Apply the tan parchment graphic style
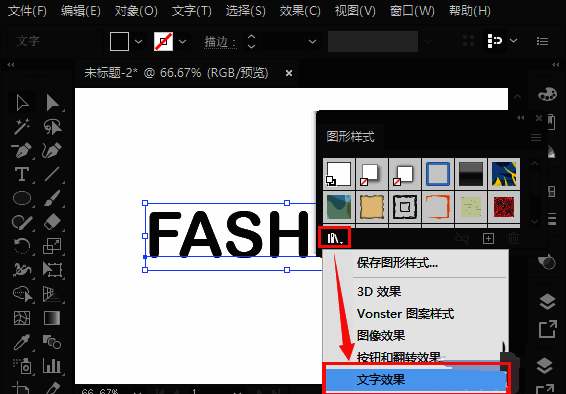Image resolution: width=566 pixels, height=394 pixels. (371, 207)
